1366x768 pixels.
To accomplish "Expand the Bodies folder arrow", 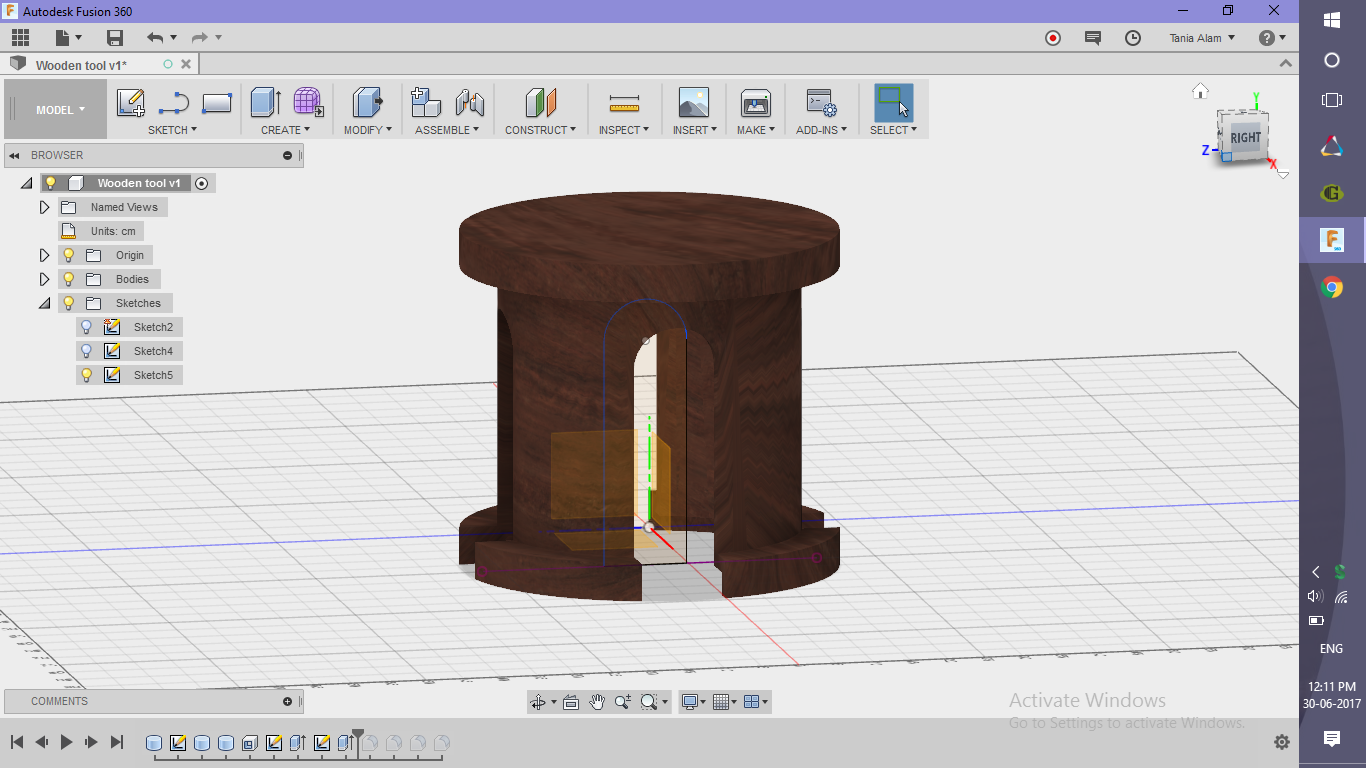I will pyautogui.click(x=44, y=279).
